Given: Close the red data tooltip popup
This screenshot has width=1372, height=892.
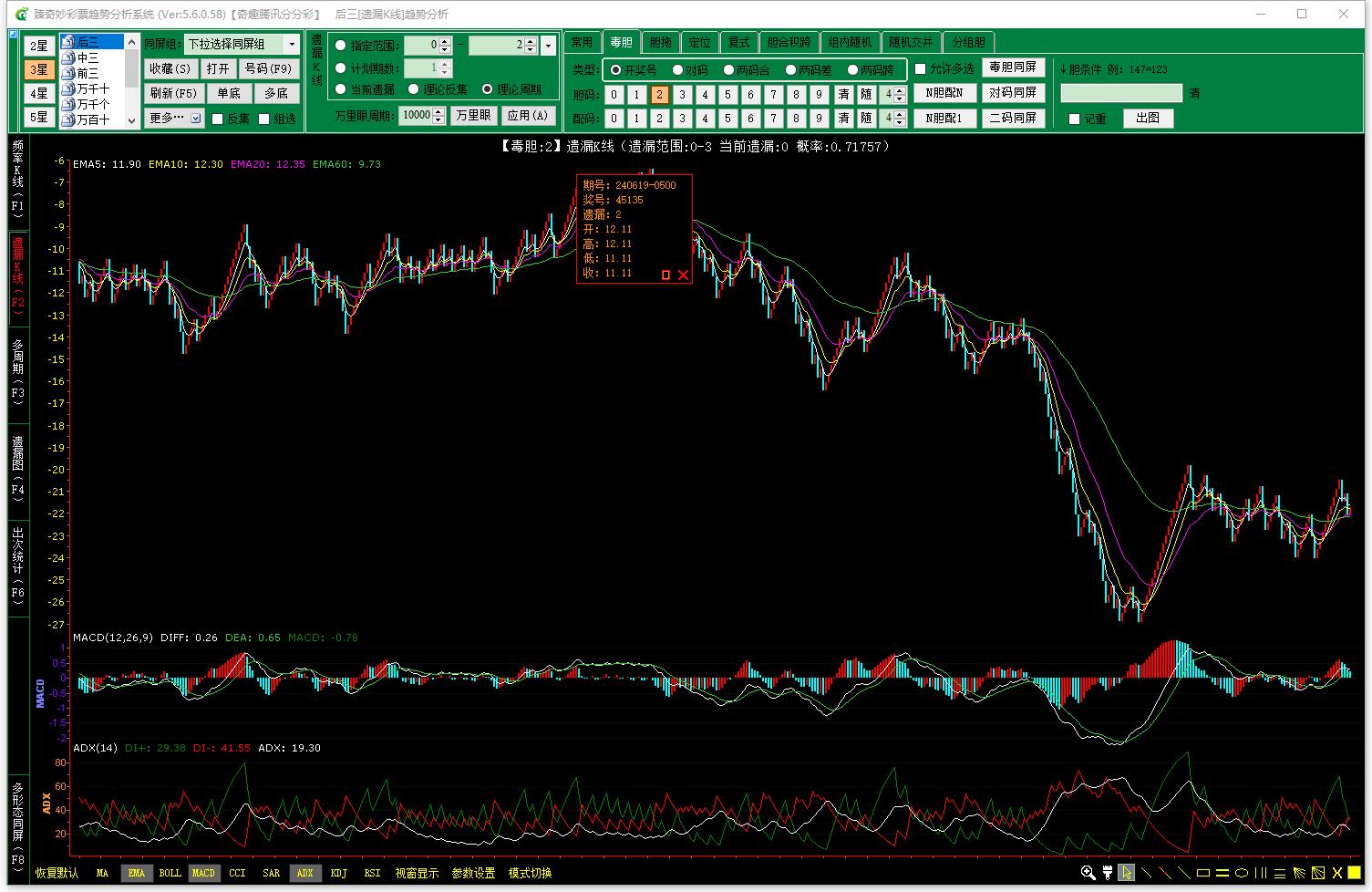Looking at the screenshot, I should [x=683, y=275].
